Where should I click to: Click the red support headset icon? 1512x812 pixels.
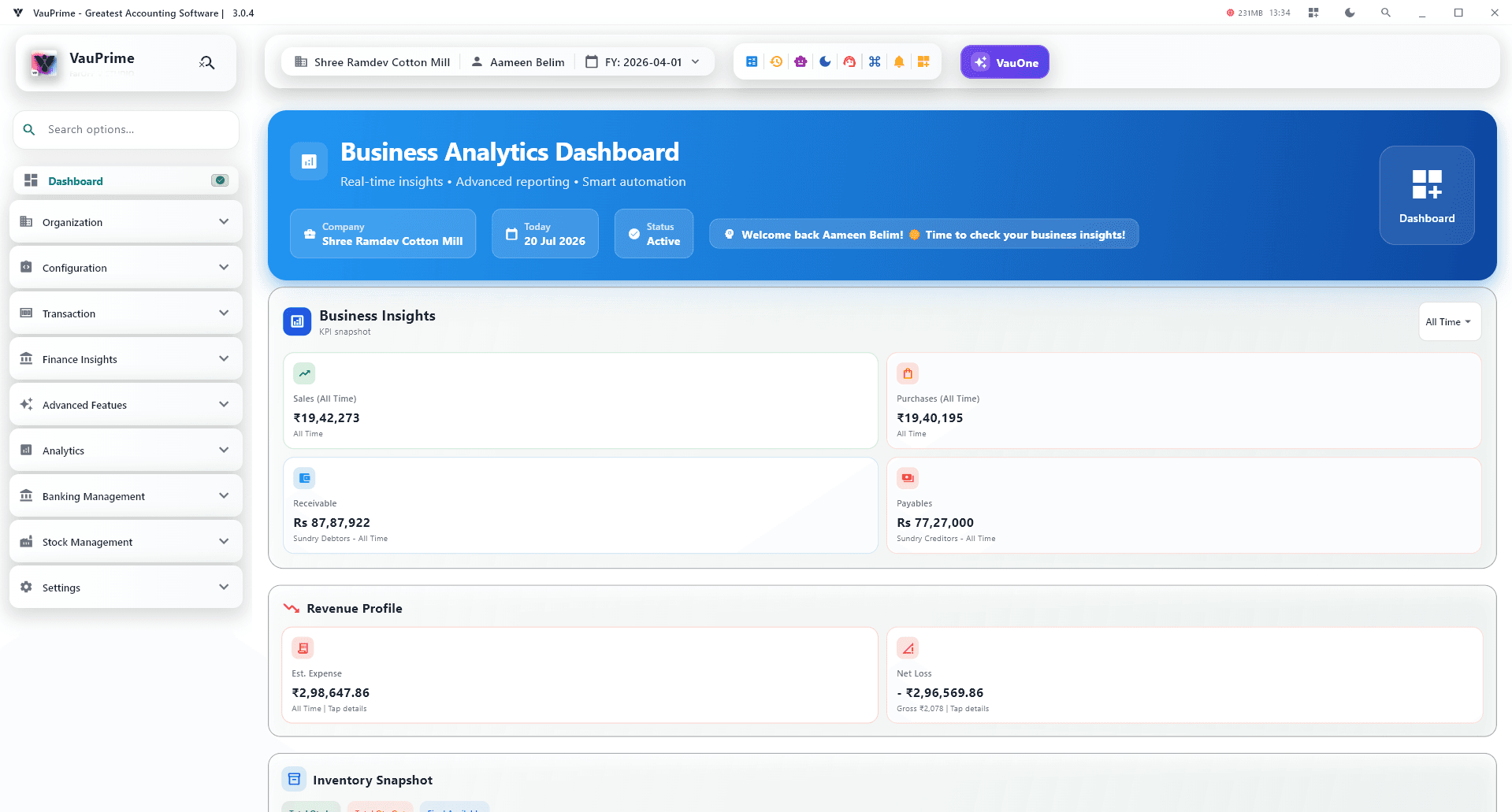click(x=849, y=62)
